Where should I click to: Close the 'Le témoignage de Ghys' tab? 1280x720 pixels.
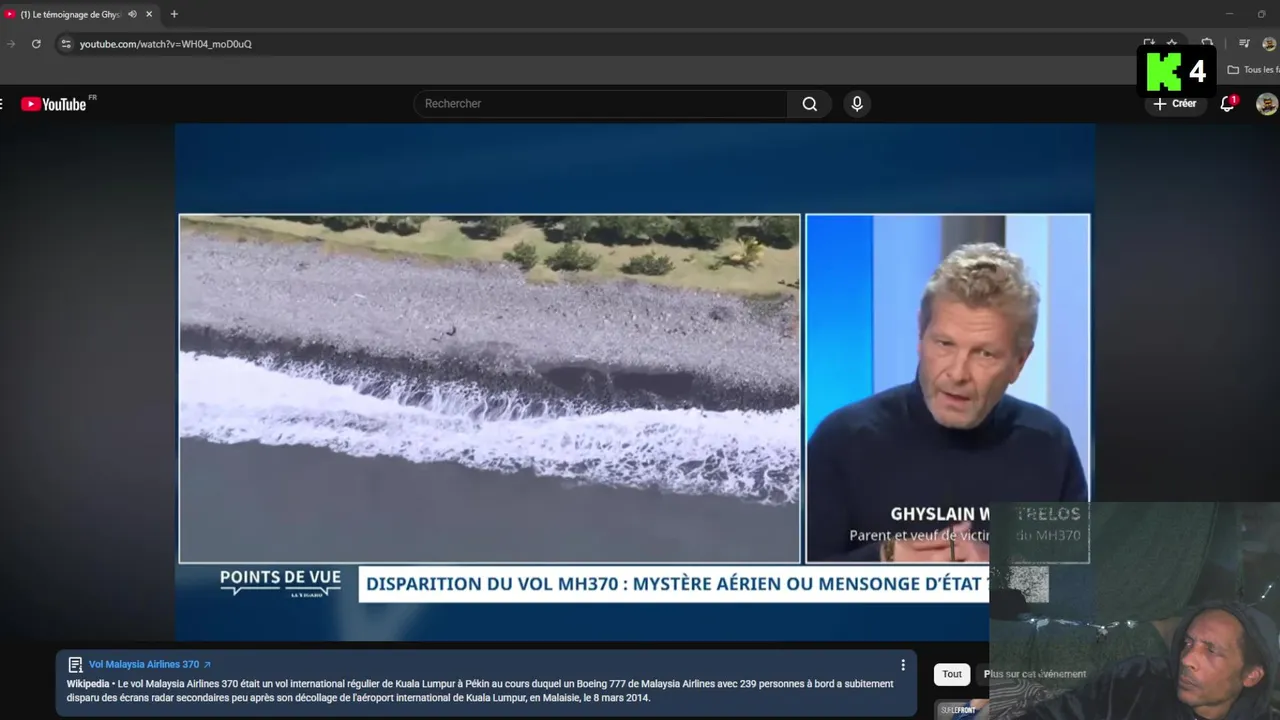coord(149,14)
